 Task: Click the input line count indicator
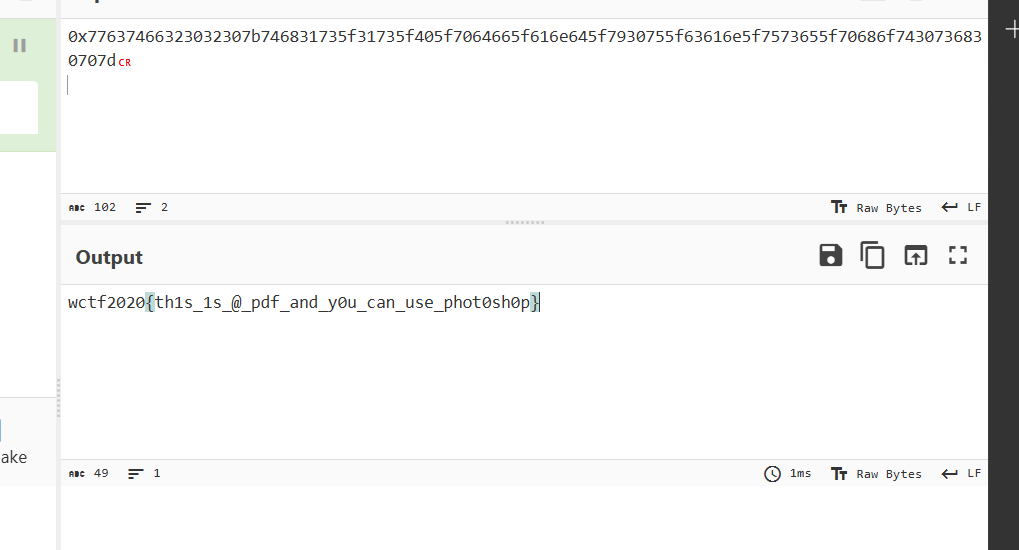[152, 208]
